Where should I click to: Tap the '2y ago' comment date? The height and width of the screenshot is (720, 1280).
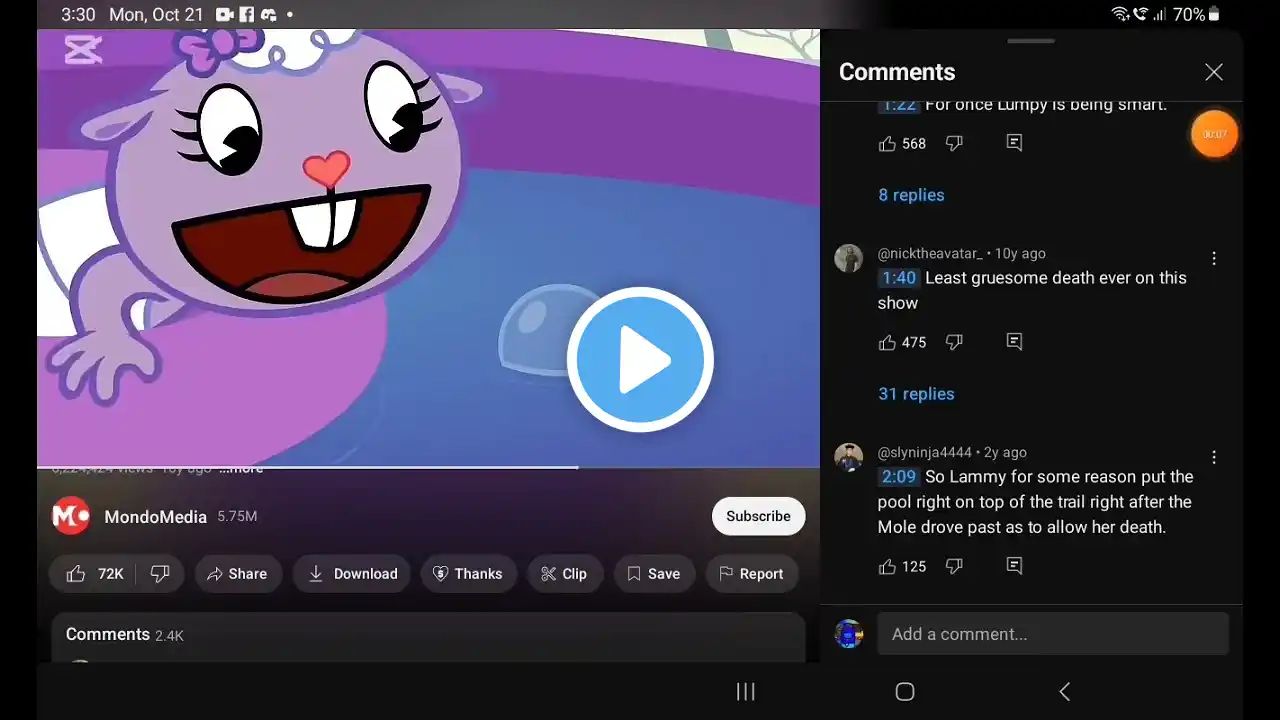click(1005, 453)
